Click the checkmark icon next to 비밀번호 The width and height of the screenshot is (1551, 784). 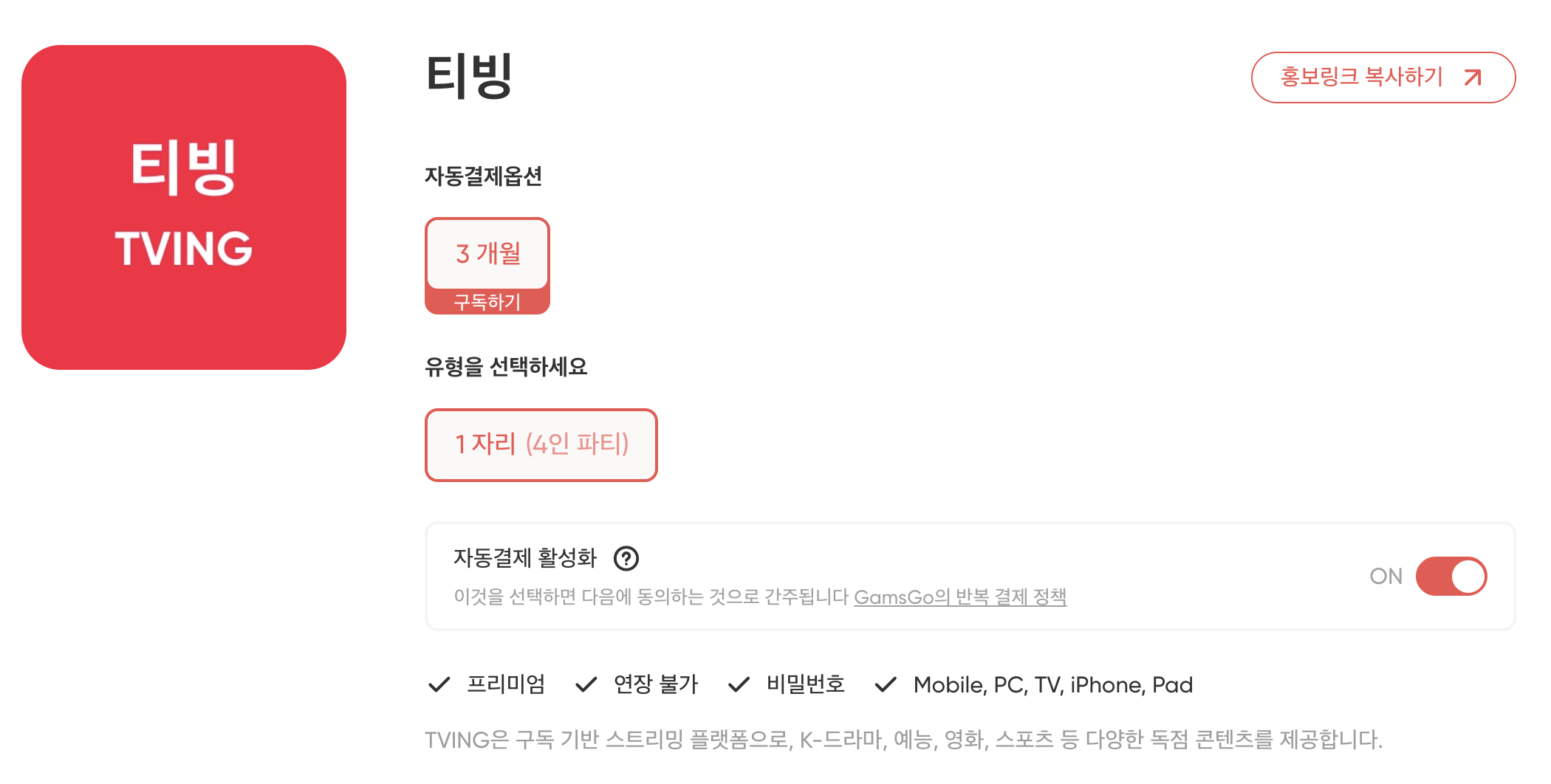[x=739, y=685]
